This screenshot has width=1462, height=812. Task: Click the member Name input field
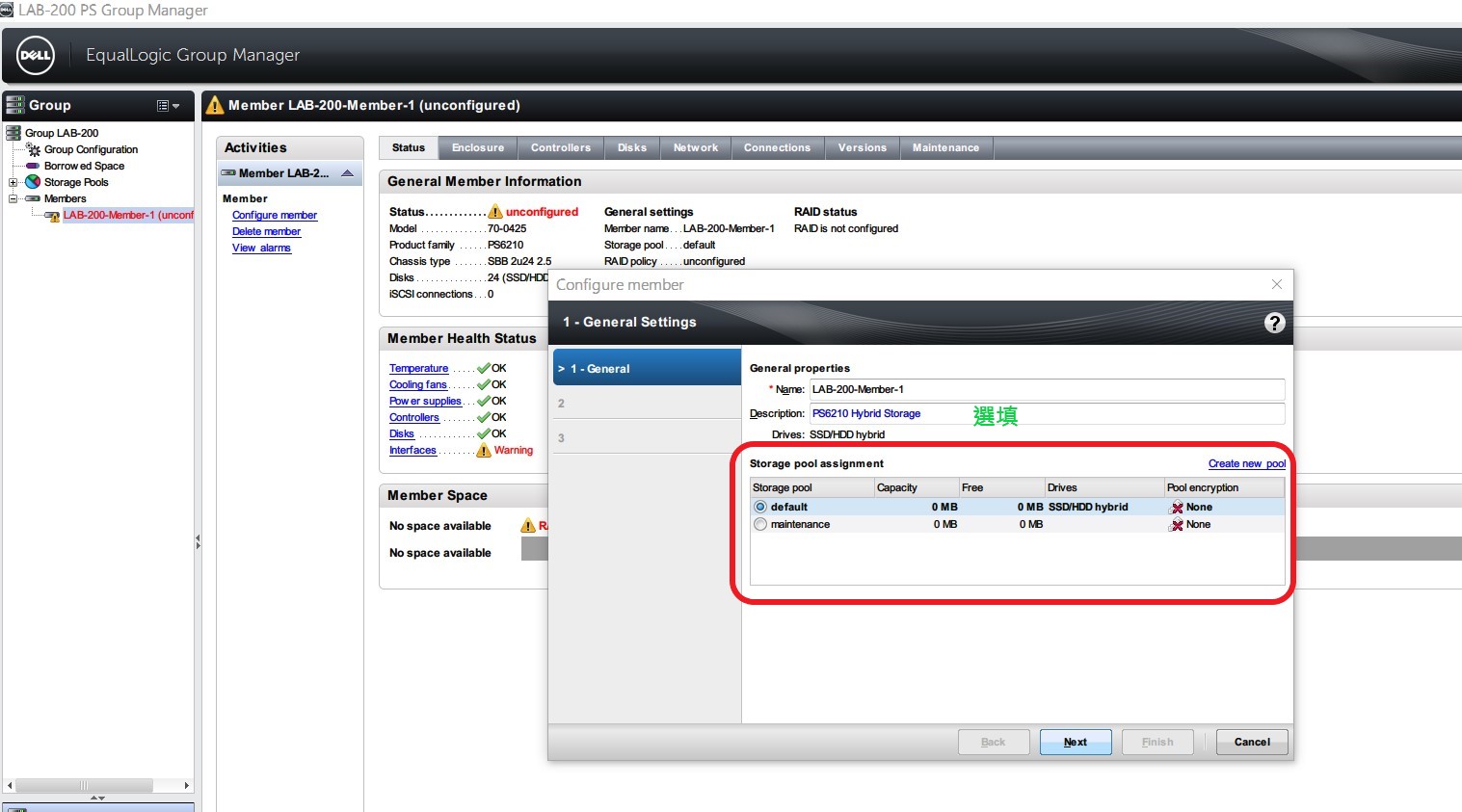click(1047, 389)
